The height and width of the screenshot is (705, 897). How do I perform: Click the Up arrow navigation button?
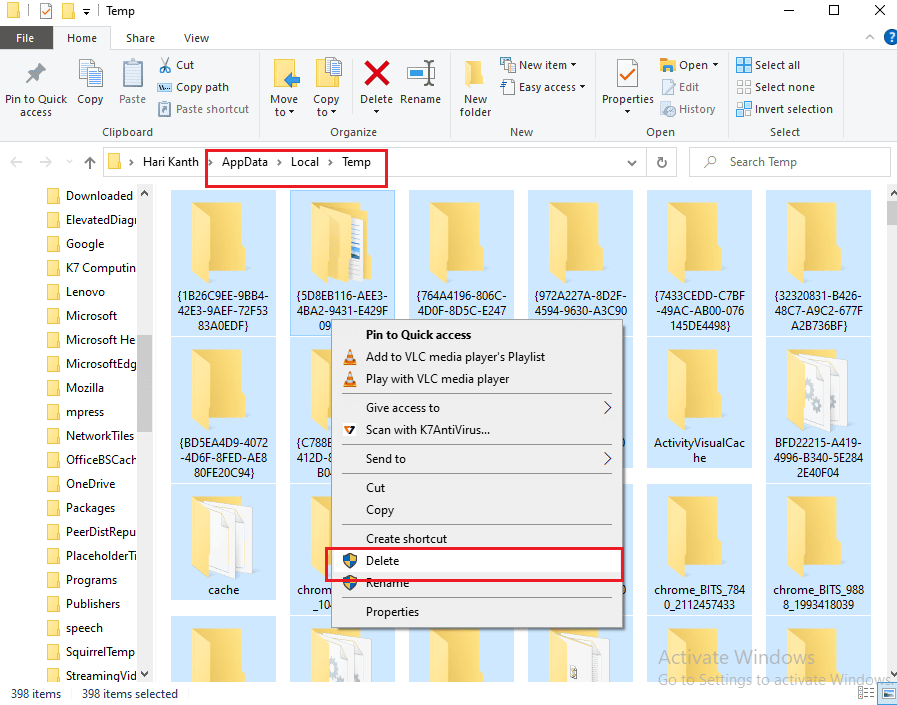[x=89, y=163]
